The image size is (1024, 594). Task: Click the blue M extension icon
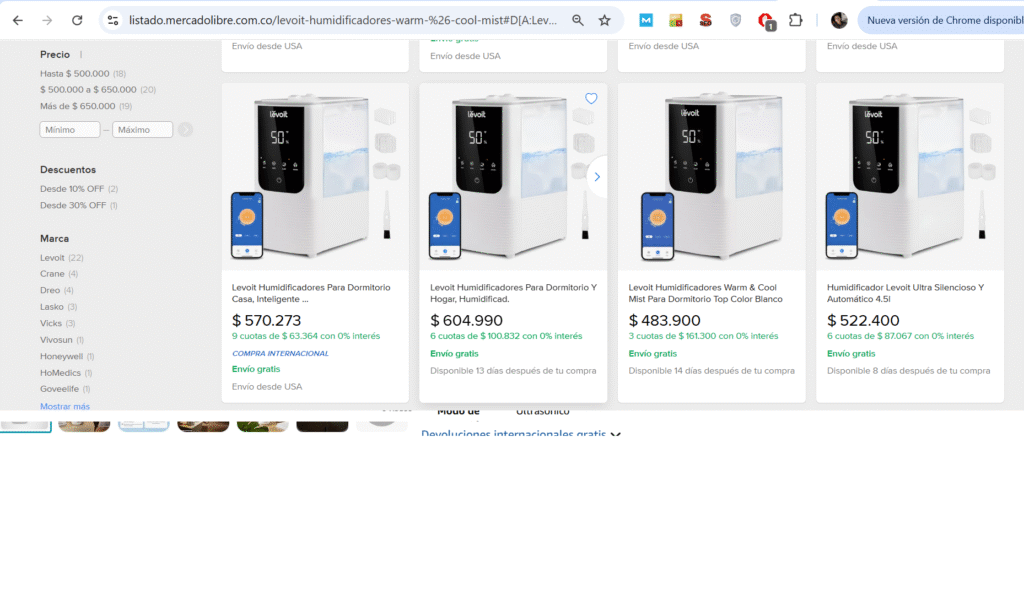pos(646,20)
